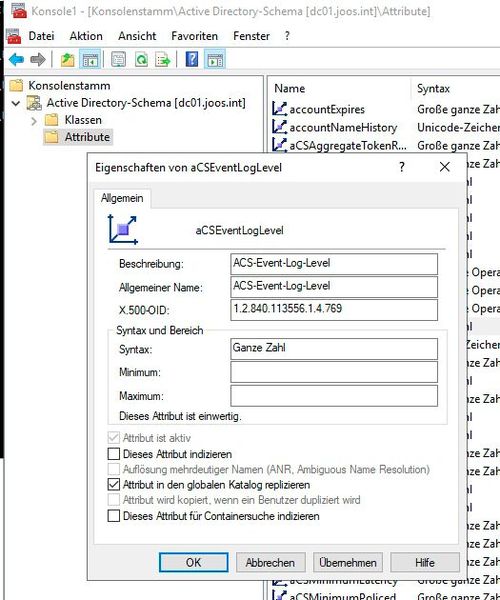Viewport: 500px width, 600px height.
Task: Click into the X.500-OID field
Action: tap(334, 310)
